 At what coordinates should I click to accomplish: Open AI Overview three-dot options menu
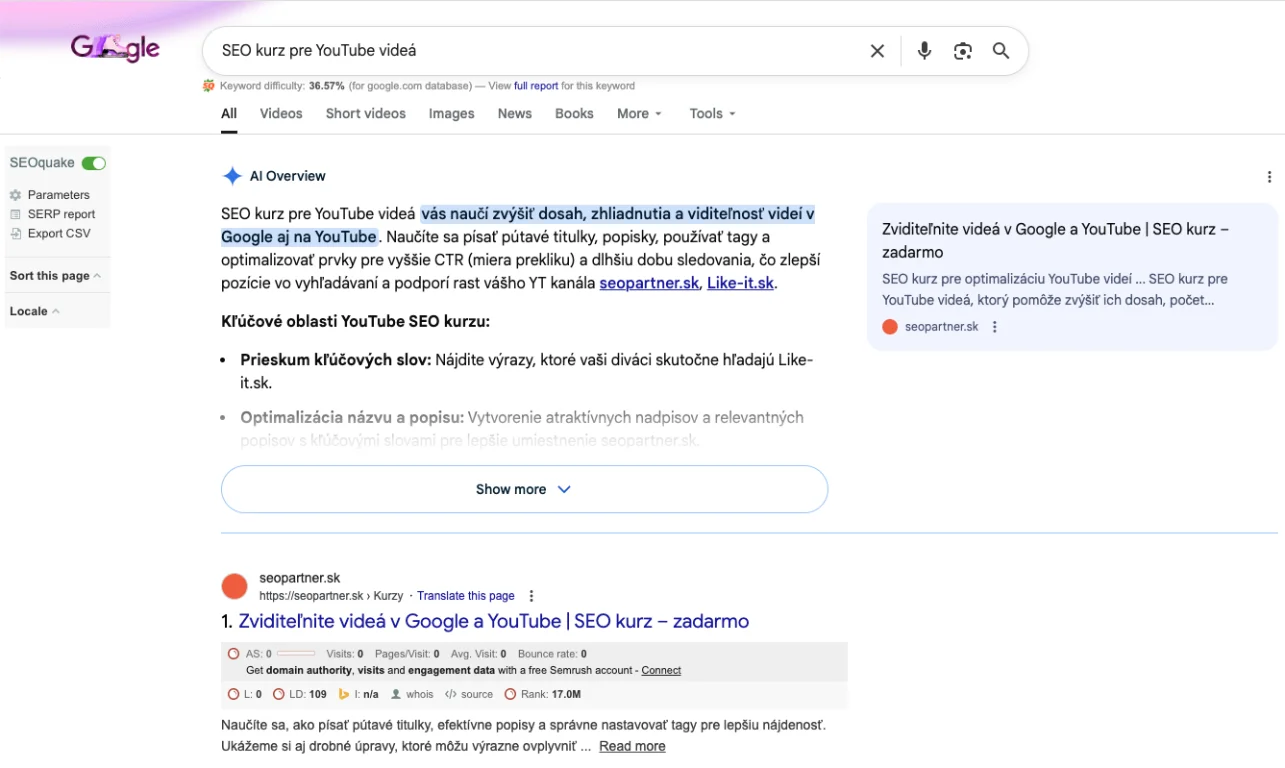pos(1269,177)
